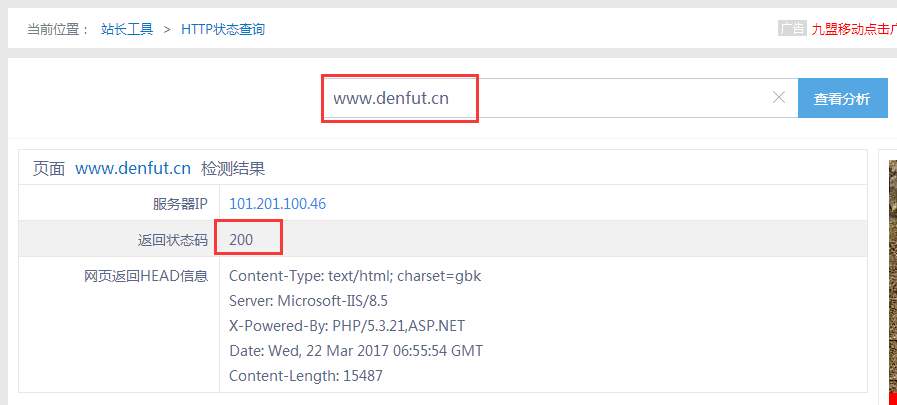Open the ad image in the sidebar
This screenshot has height=405, width=897.
[x=892, y=277]
